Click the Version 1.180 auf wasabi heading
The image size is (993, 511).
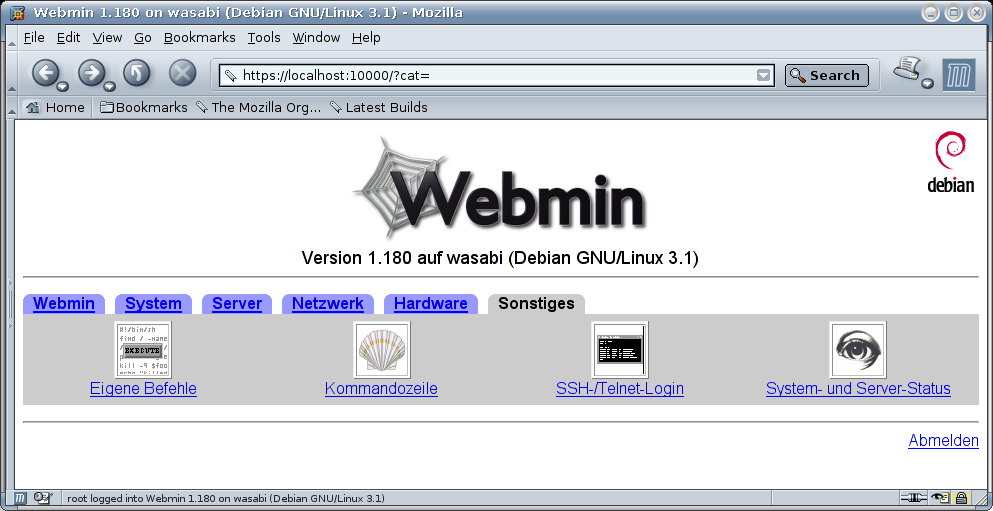point(500,258)
